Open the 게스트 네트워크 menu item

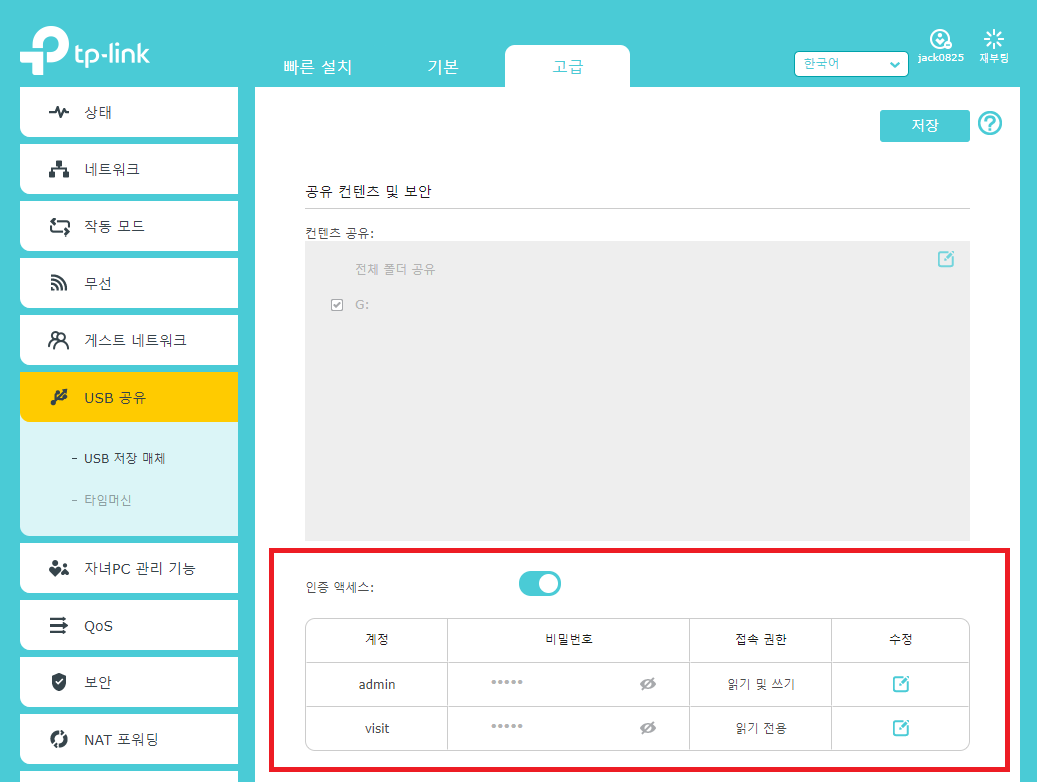coord(129,340)
